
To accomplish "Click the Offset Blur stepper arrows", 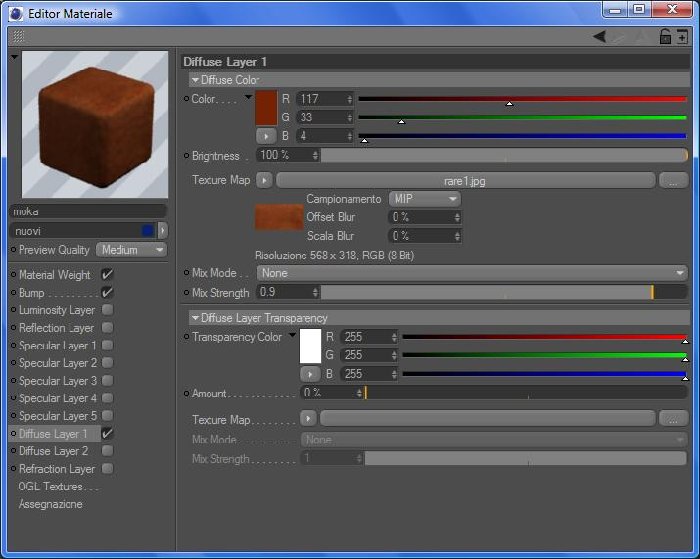I will [457, 217].
